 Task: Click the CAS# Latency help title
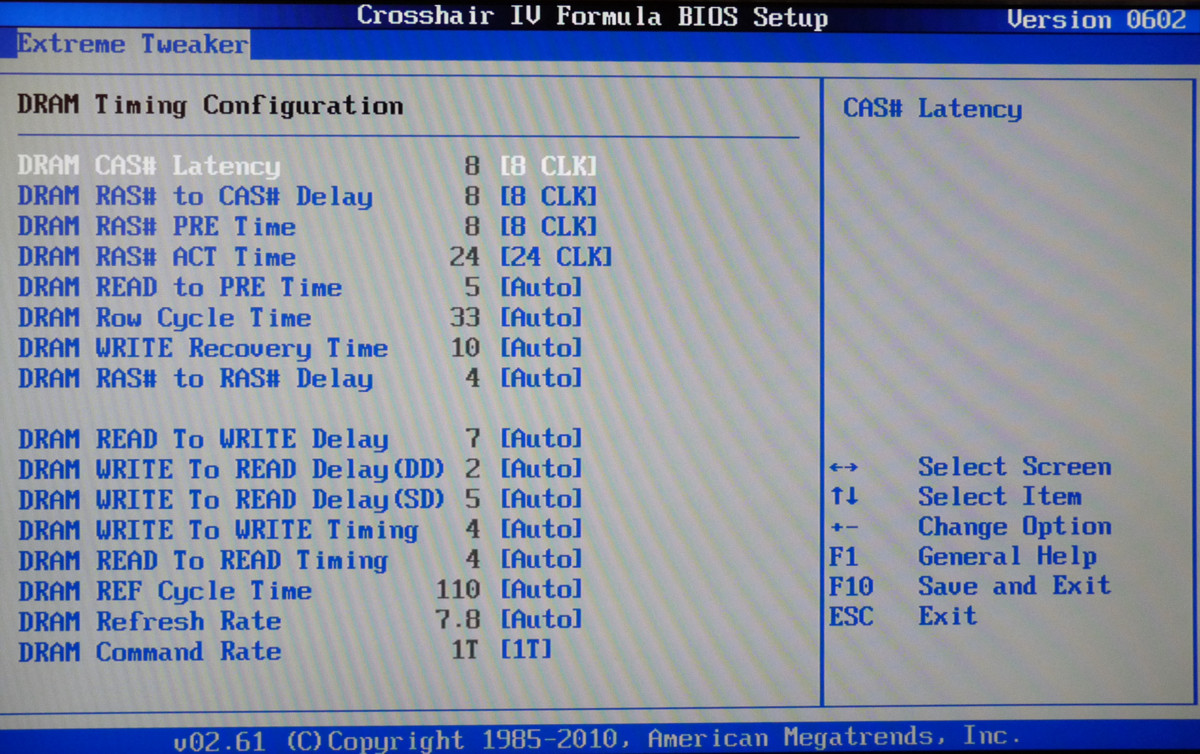click(932, 109)
